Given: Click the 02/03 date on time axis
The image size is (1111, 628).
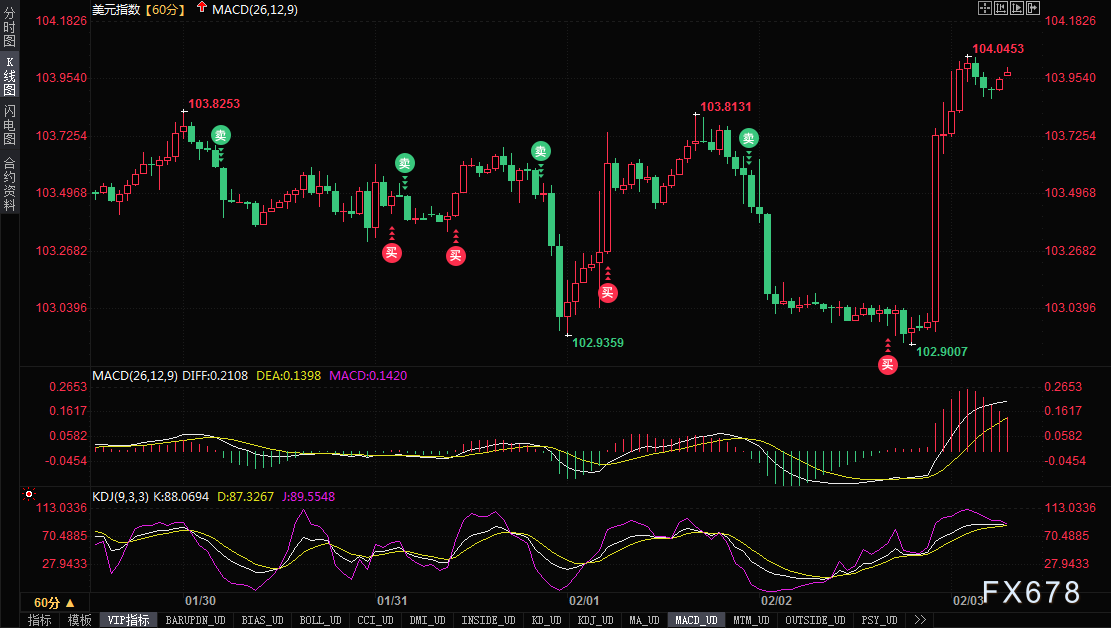Looking at the screenshot, I should click(968, 601).
